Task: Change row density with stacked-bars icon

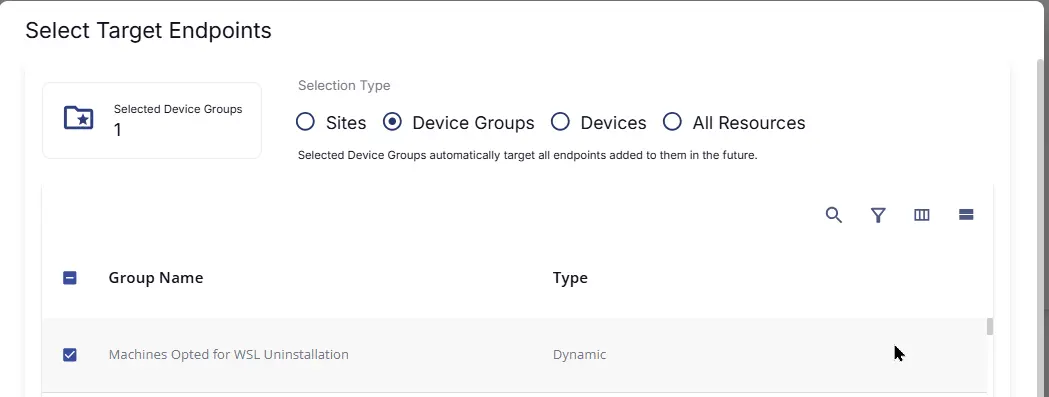Action: click(965, 215)
